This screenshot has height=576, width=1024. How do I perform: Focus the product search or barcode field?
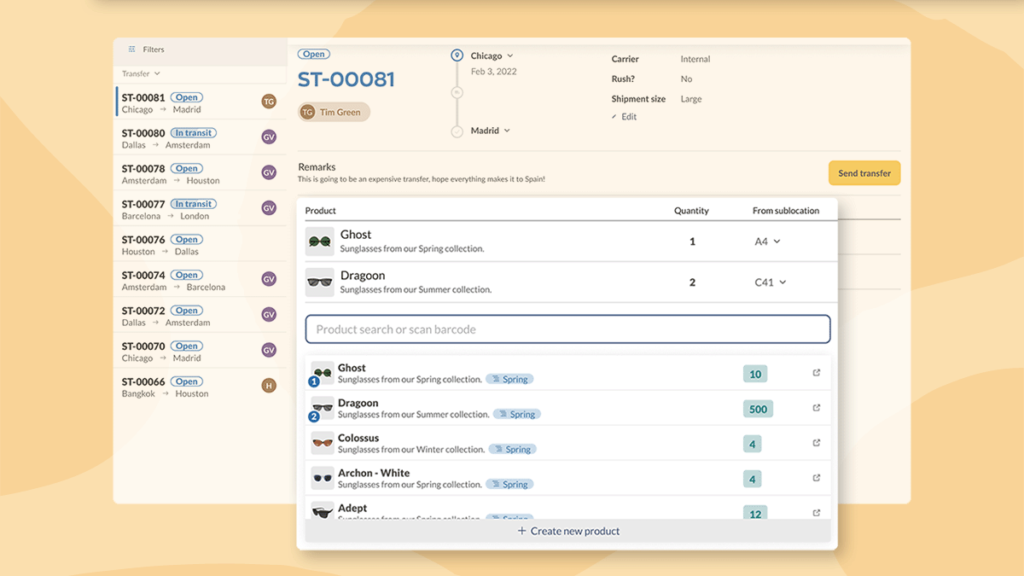pyautogui.click(x=568, y=329)
